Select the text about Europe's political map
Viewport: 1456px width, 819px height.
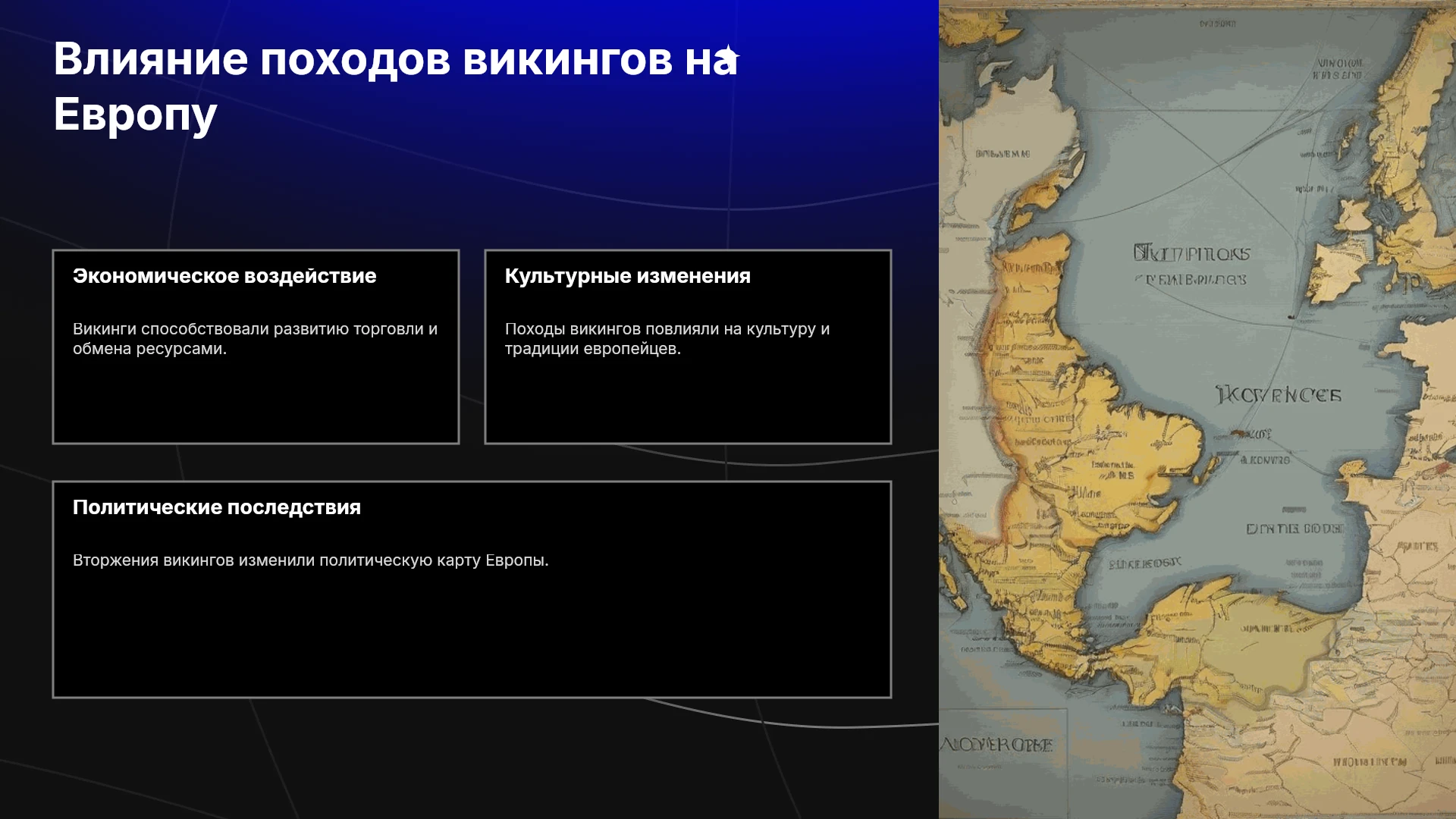[311, 560]
